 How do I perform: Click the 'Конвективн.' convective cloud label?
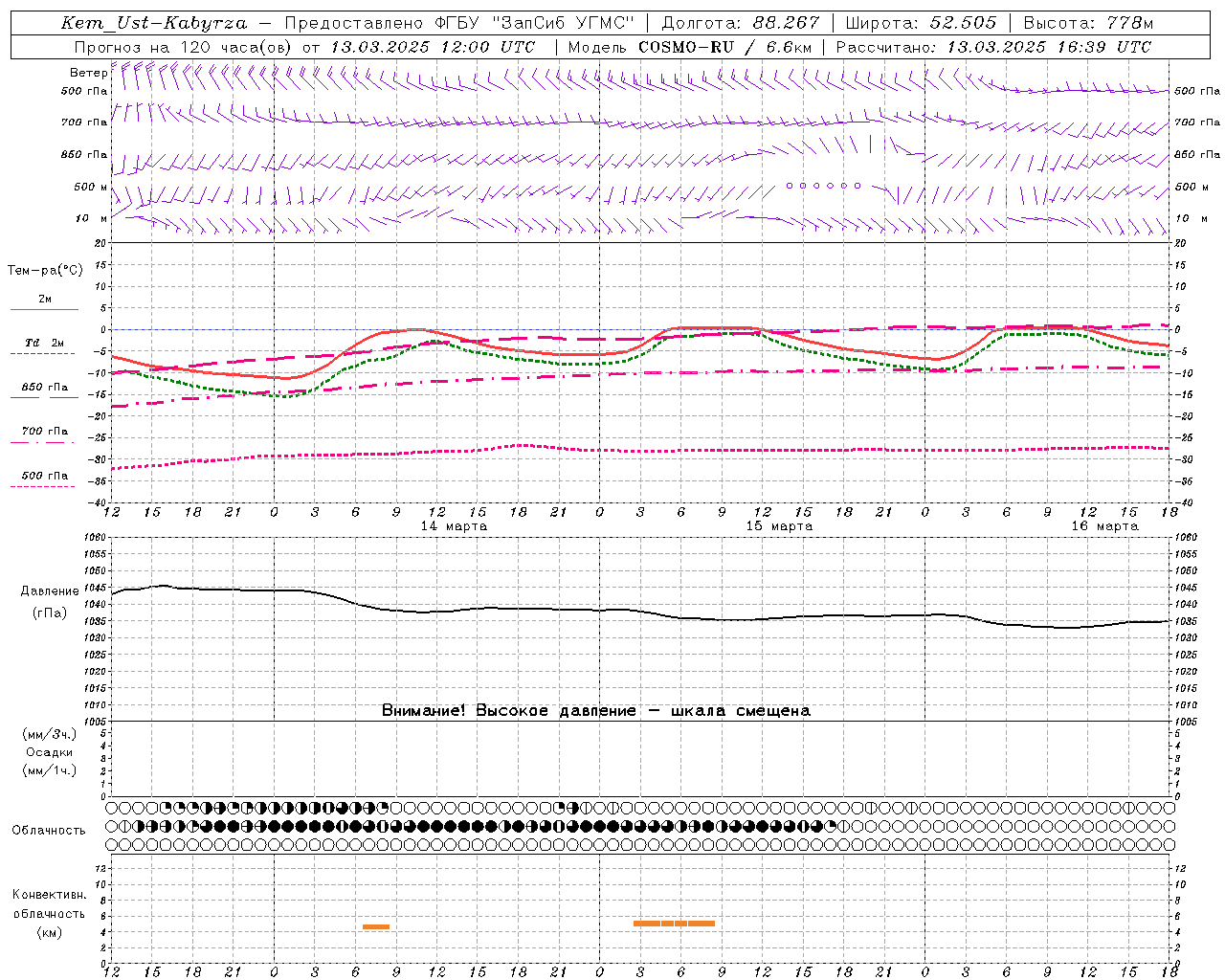50,895
